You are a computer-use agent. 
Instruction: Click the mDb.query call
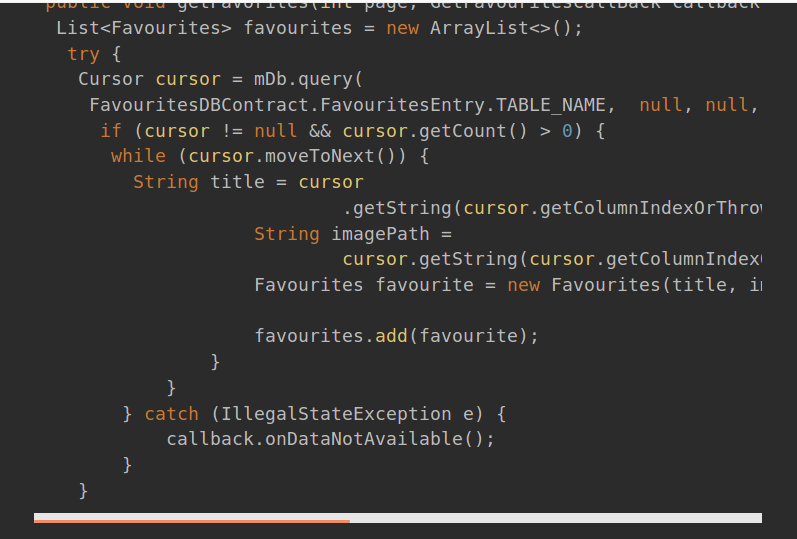point(303,79)
